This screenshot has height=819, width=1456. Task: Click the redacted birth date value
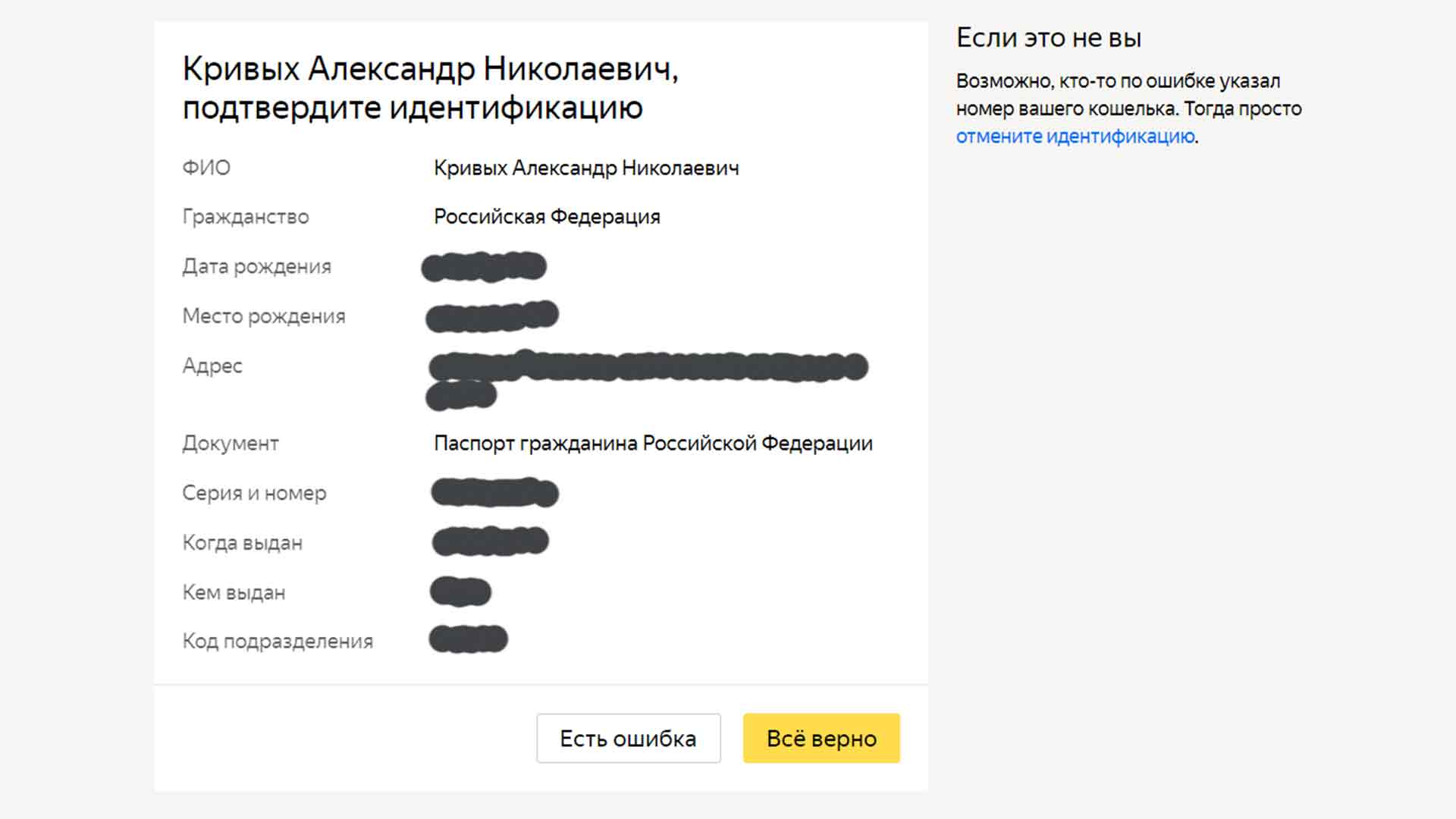(x=484, y=267)
